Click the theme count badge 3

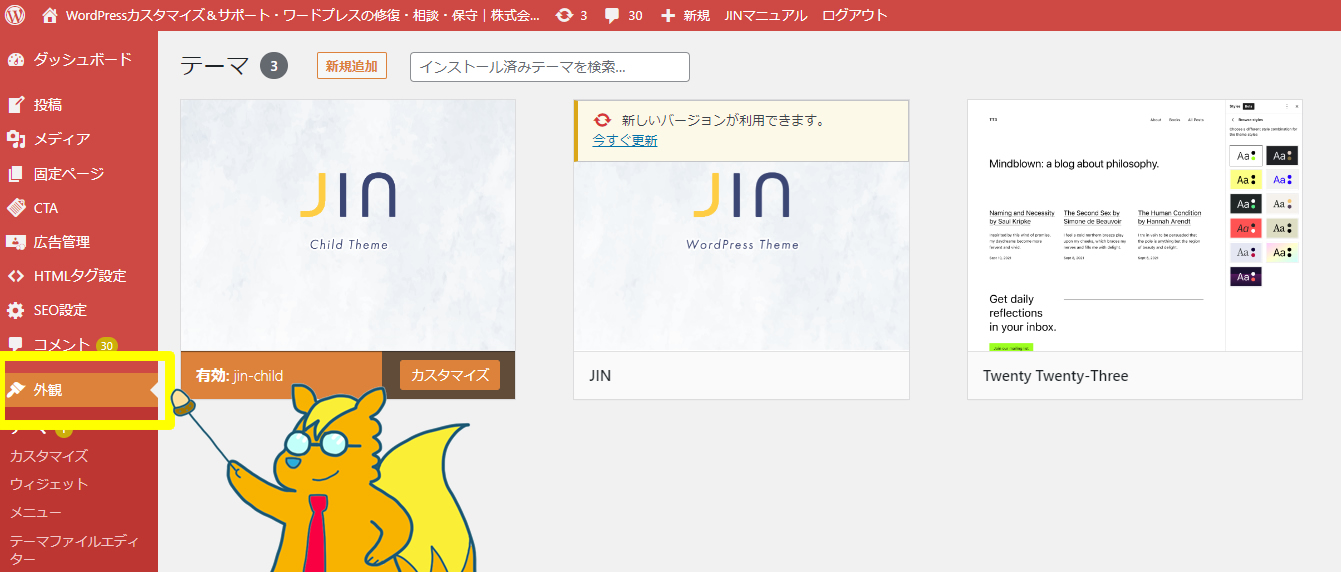[274, 67]
